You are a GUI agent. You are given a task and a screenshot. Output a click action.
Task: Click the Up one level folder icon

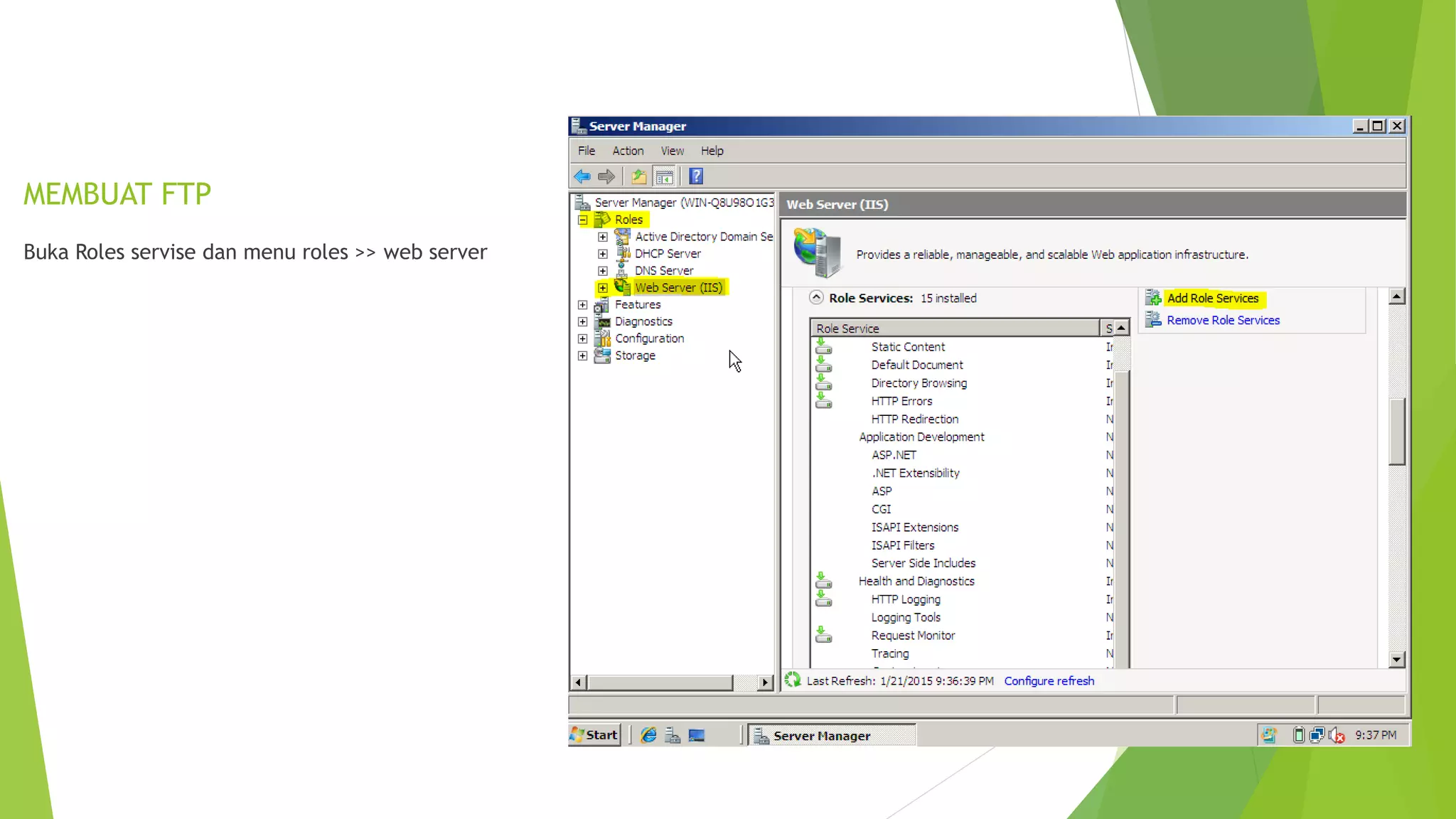638,176
